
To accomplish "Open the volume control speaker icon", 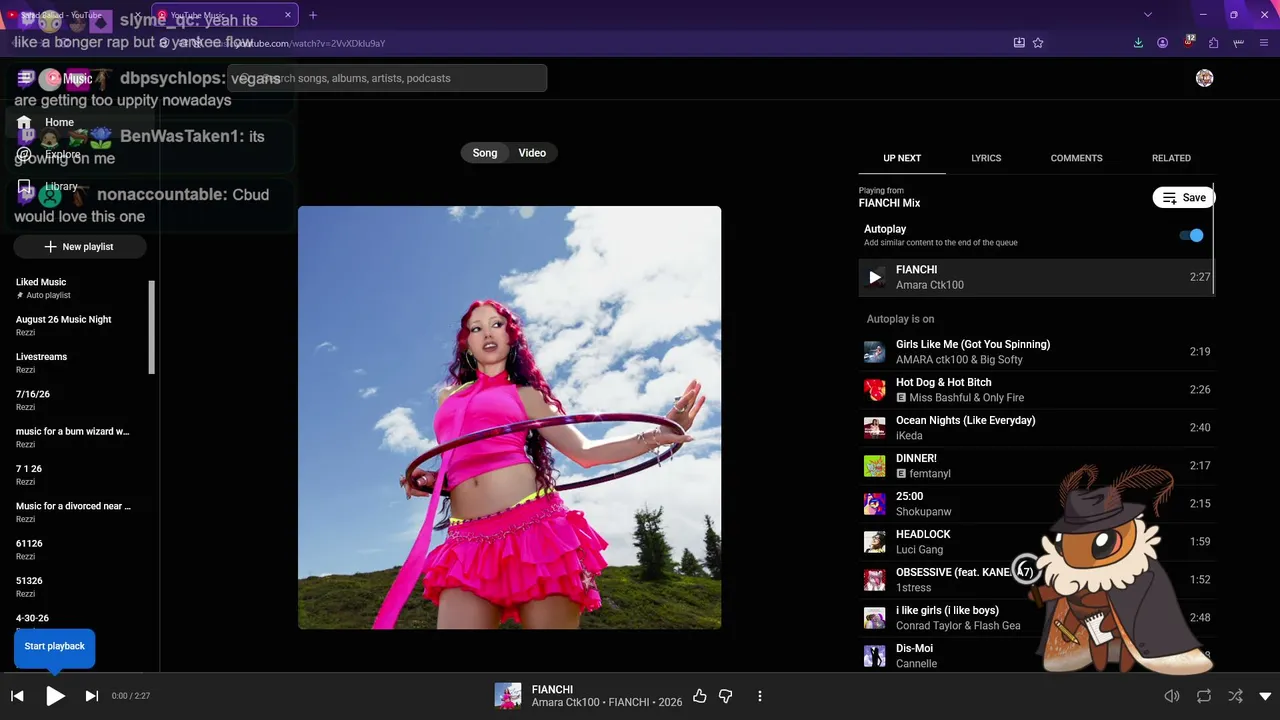I will tap(1172, 696).
